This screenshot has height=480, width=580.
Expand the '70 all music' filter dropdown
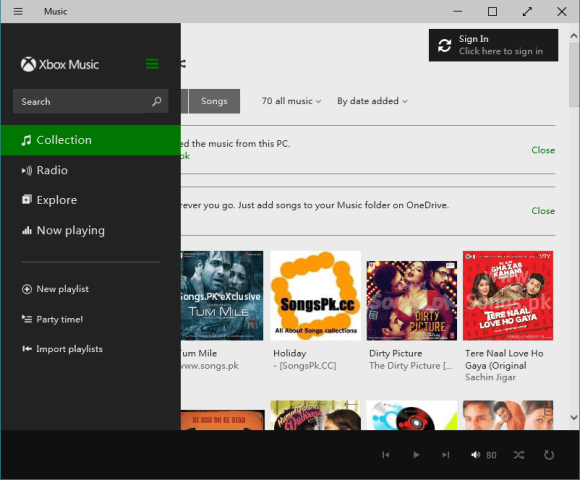[291, 101]
